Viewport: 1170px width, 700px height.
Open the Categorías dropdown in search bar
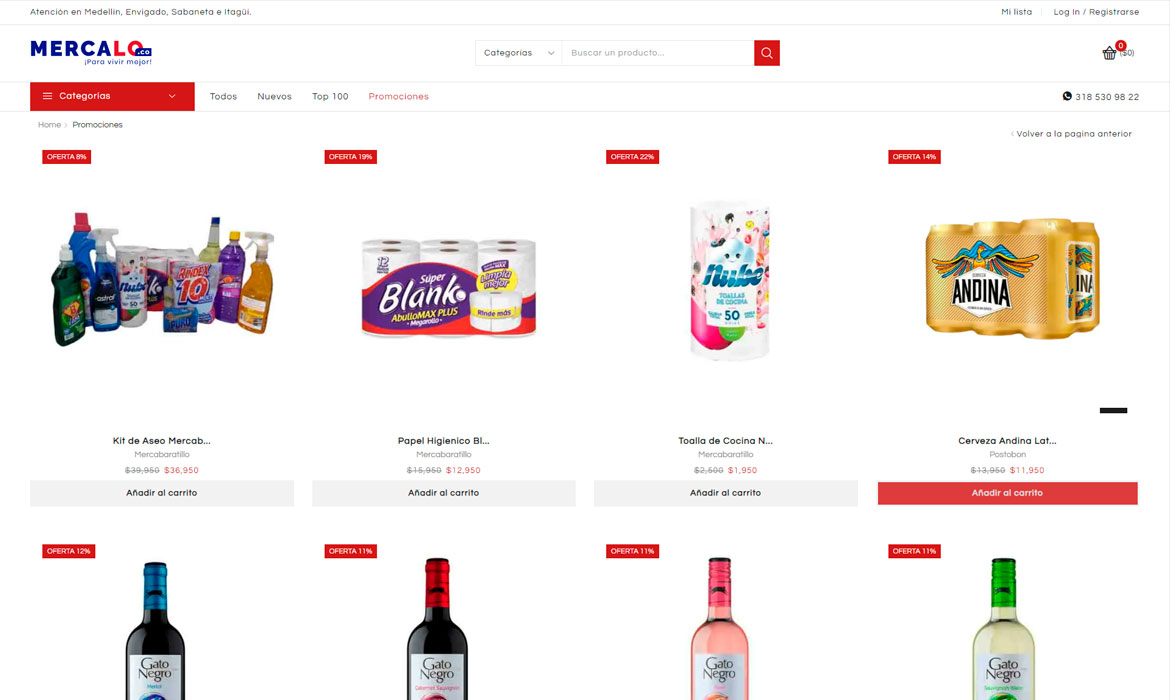click(519, 53)
